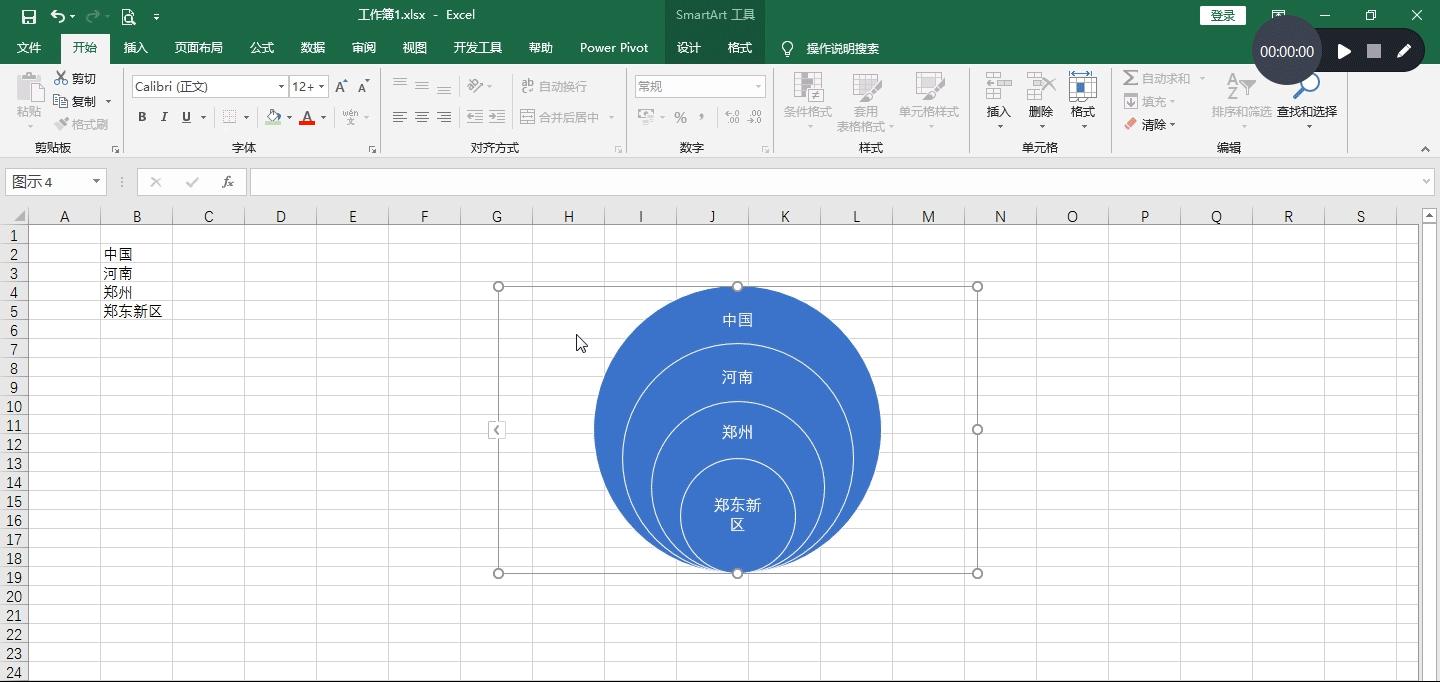Open 操作说明搜索 (Tell Me) search
The image size is (1440, 682).
(840, 47)
